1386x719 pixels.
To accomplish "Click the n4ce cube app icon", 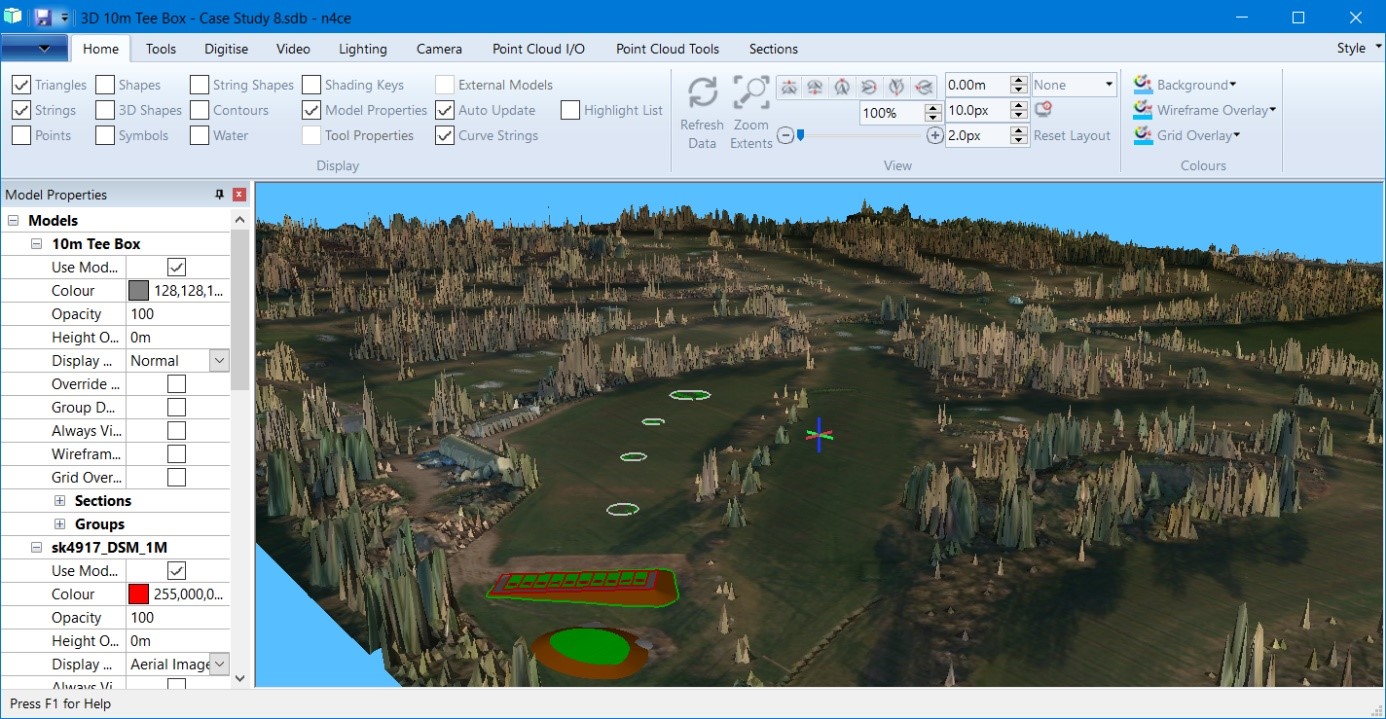I will coord(12,17).
